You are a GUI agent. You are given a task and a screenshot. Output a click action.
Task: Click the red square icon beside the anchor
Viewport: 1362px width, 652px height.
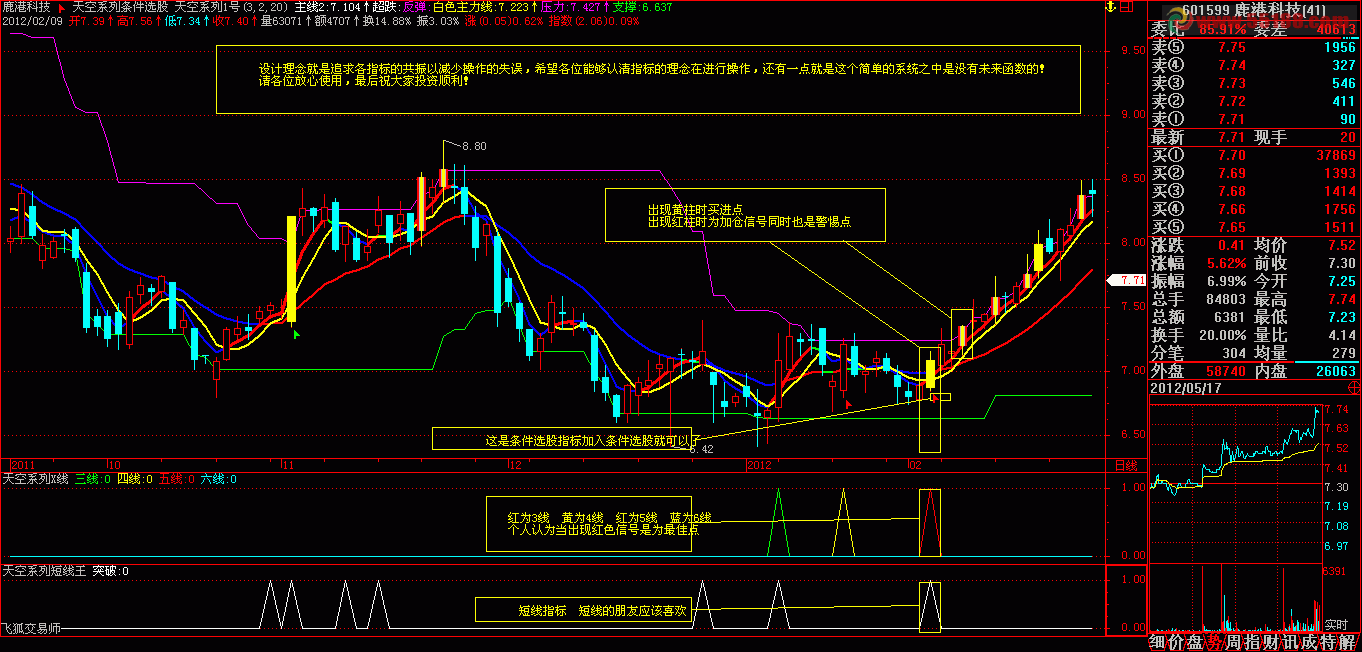click(1128, 7)
